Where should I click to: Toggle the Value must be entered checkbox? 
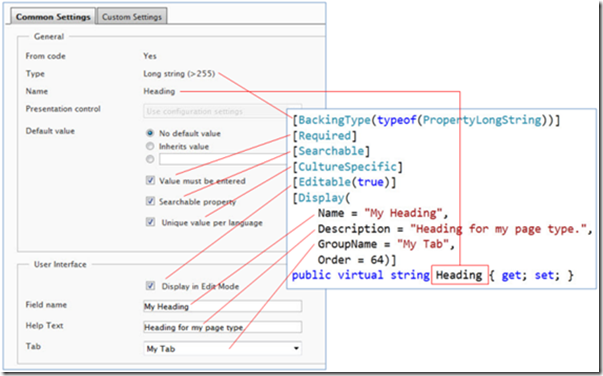click(x=150, y=180)
